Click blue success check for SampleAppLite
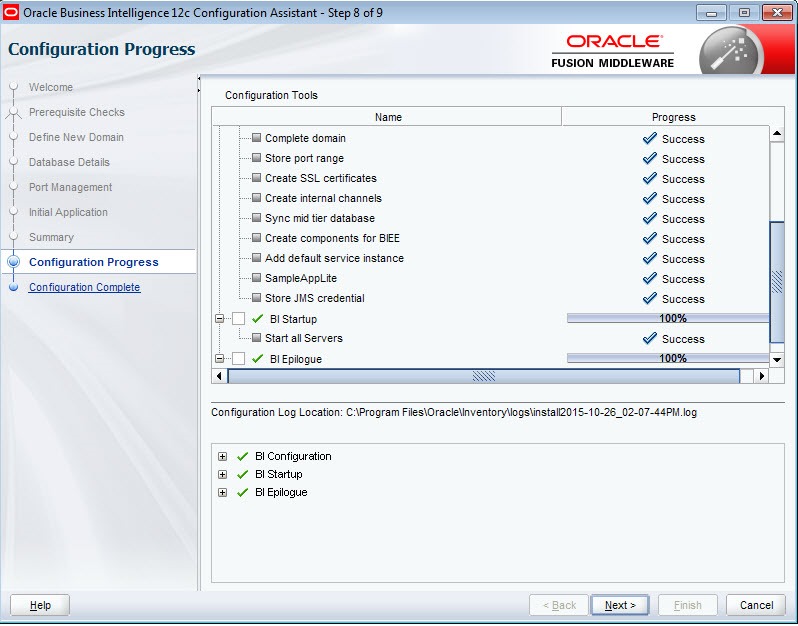 [649, 278]
